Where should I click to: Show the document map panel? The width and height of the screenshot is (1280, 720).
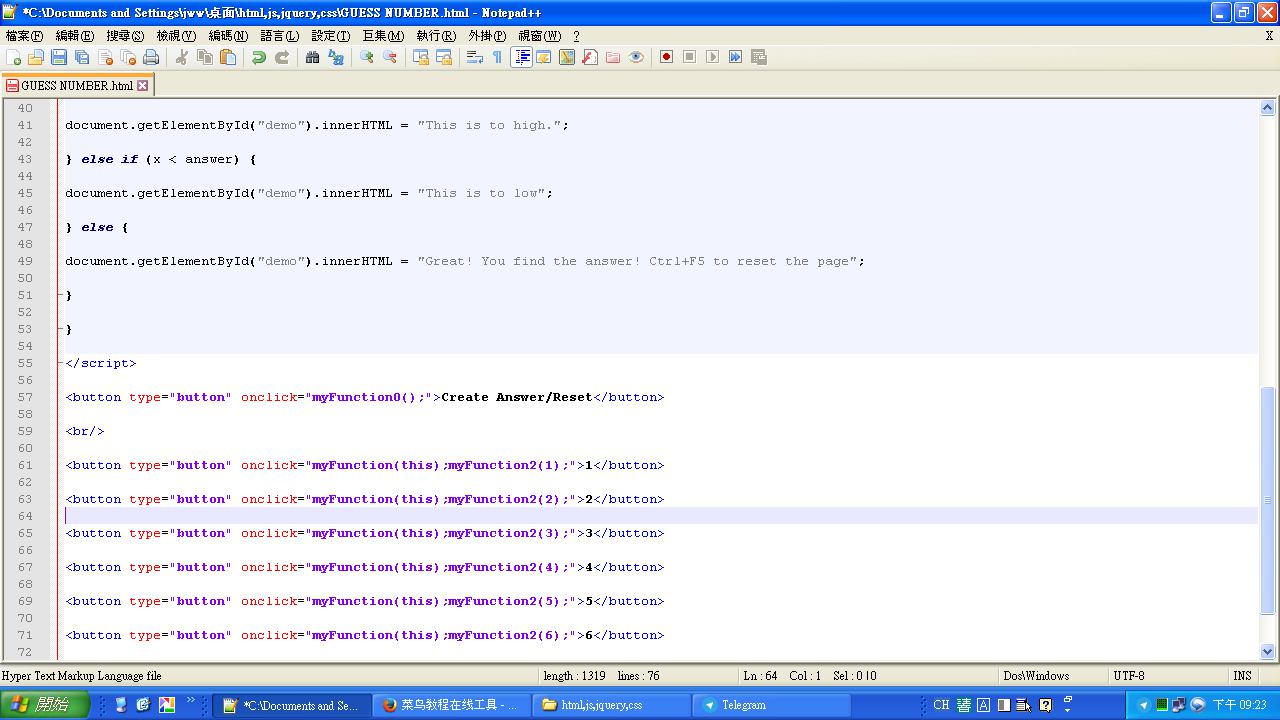[x=567, y=57]
